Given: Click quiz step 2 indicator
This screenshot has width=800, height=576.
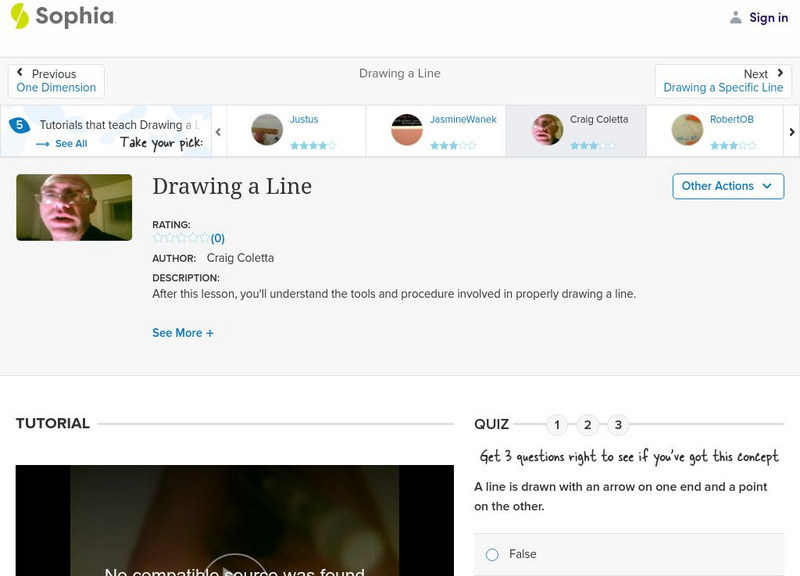Looking at the screenshot, I should click(x=588, y=424).
